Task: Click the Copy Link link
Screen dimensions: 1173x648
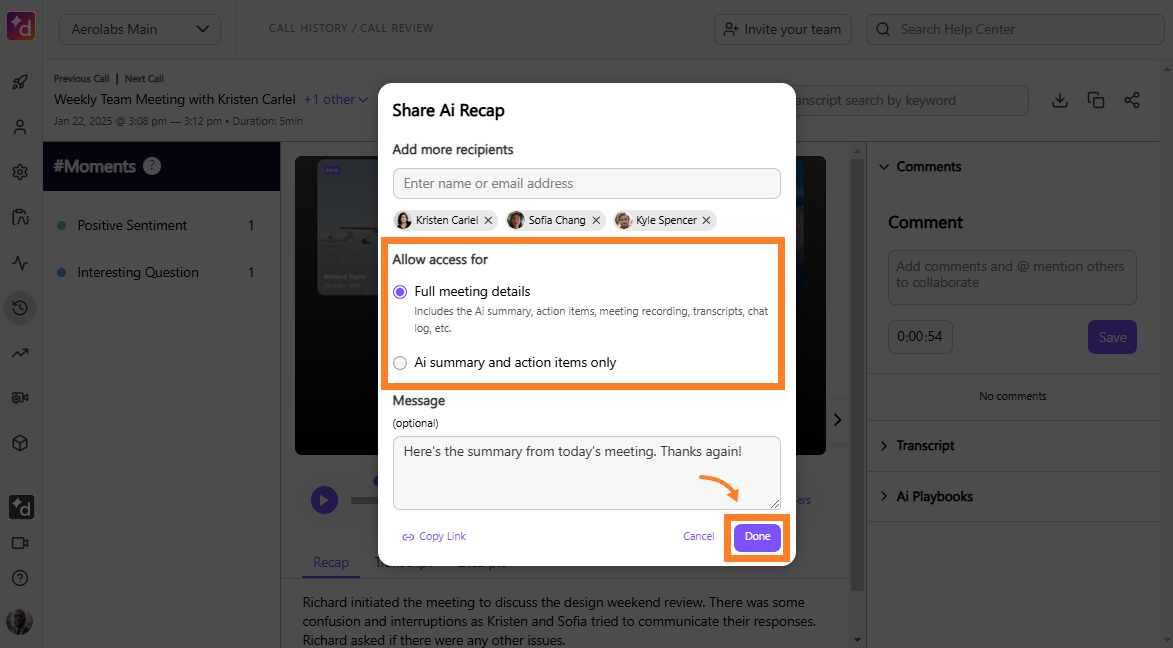Action: click(434, 537)
